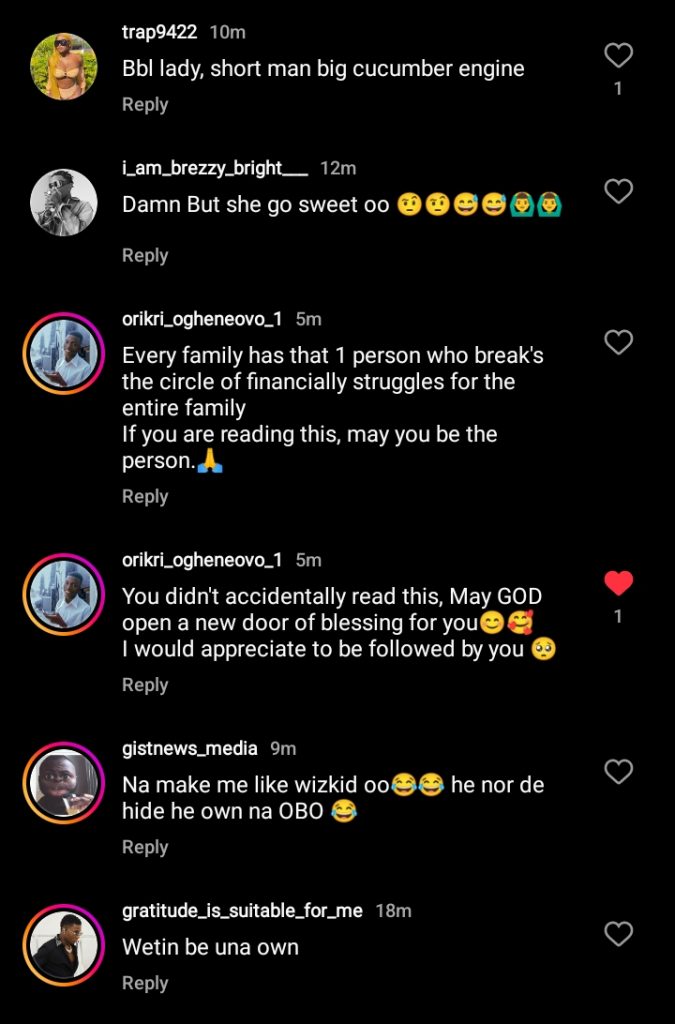Open i_am_brezzy_bright___'s profile via username
The width and height of the screenshot is (675, 1024).
[215, 168]
